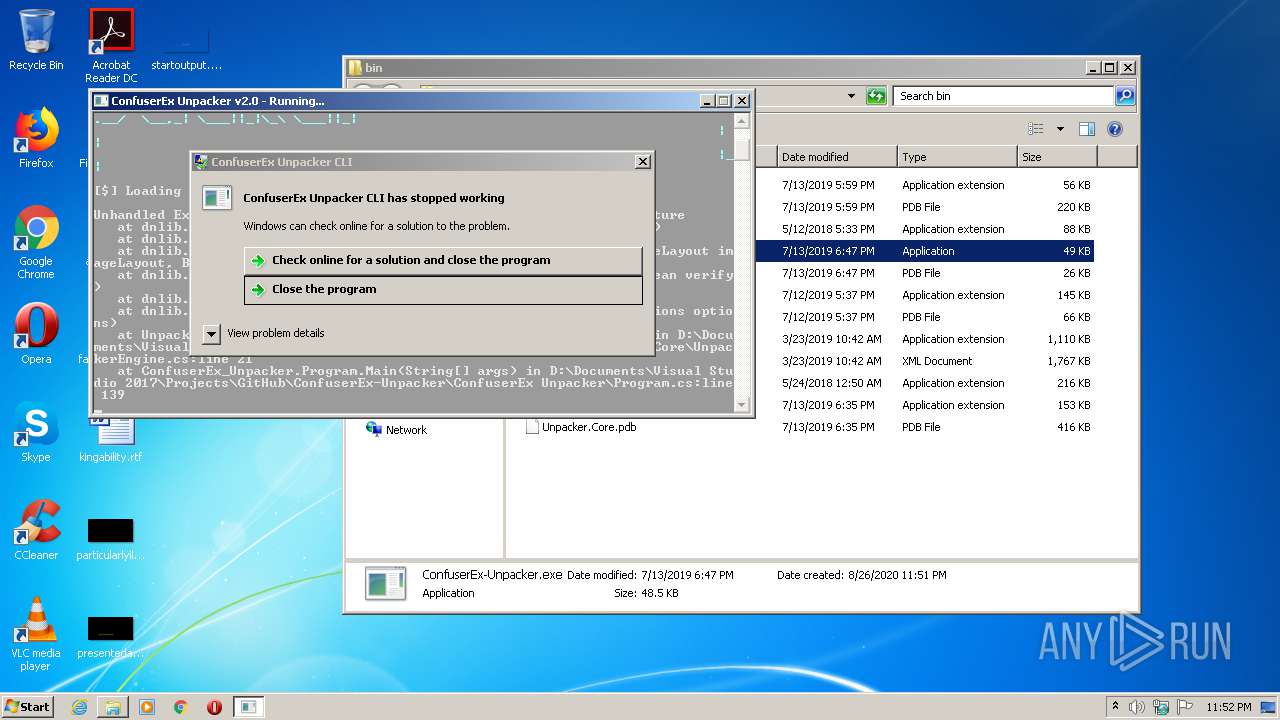Launch Skype from the desktop

[36, 432]
